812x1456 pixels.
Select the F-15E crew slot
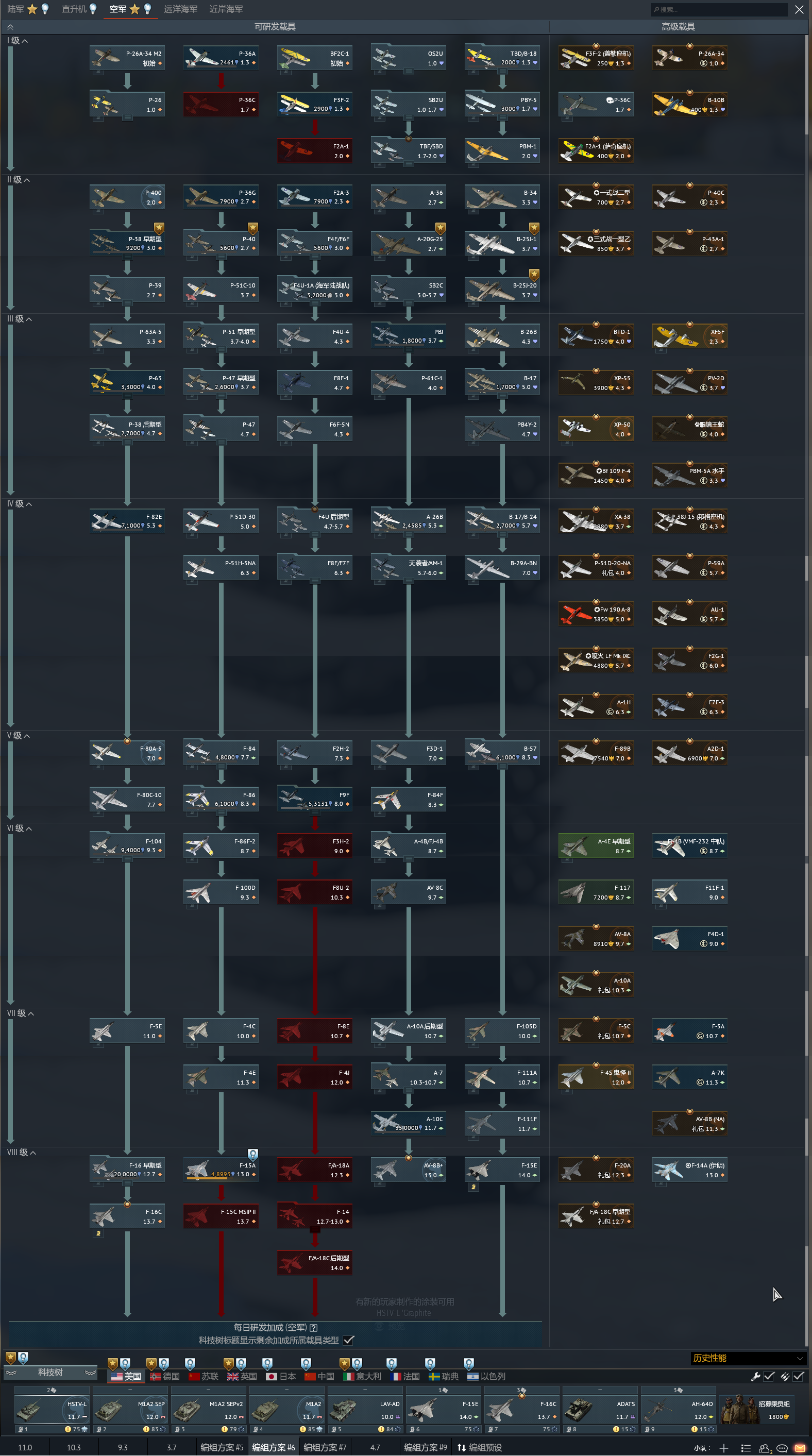(444, 1410)
